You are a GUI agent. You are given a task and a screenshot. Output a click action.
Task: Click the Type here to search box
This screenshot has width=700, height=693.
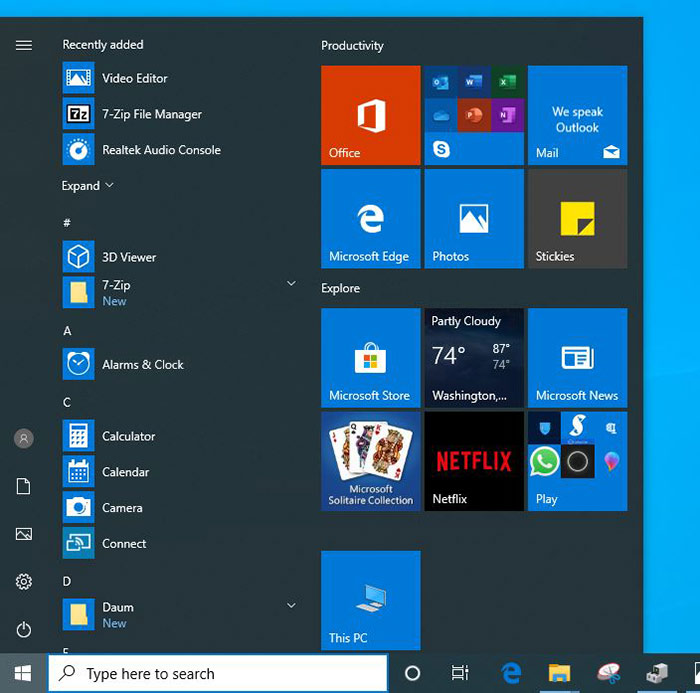tap(218, 673)
